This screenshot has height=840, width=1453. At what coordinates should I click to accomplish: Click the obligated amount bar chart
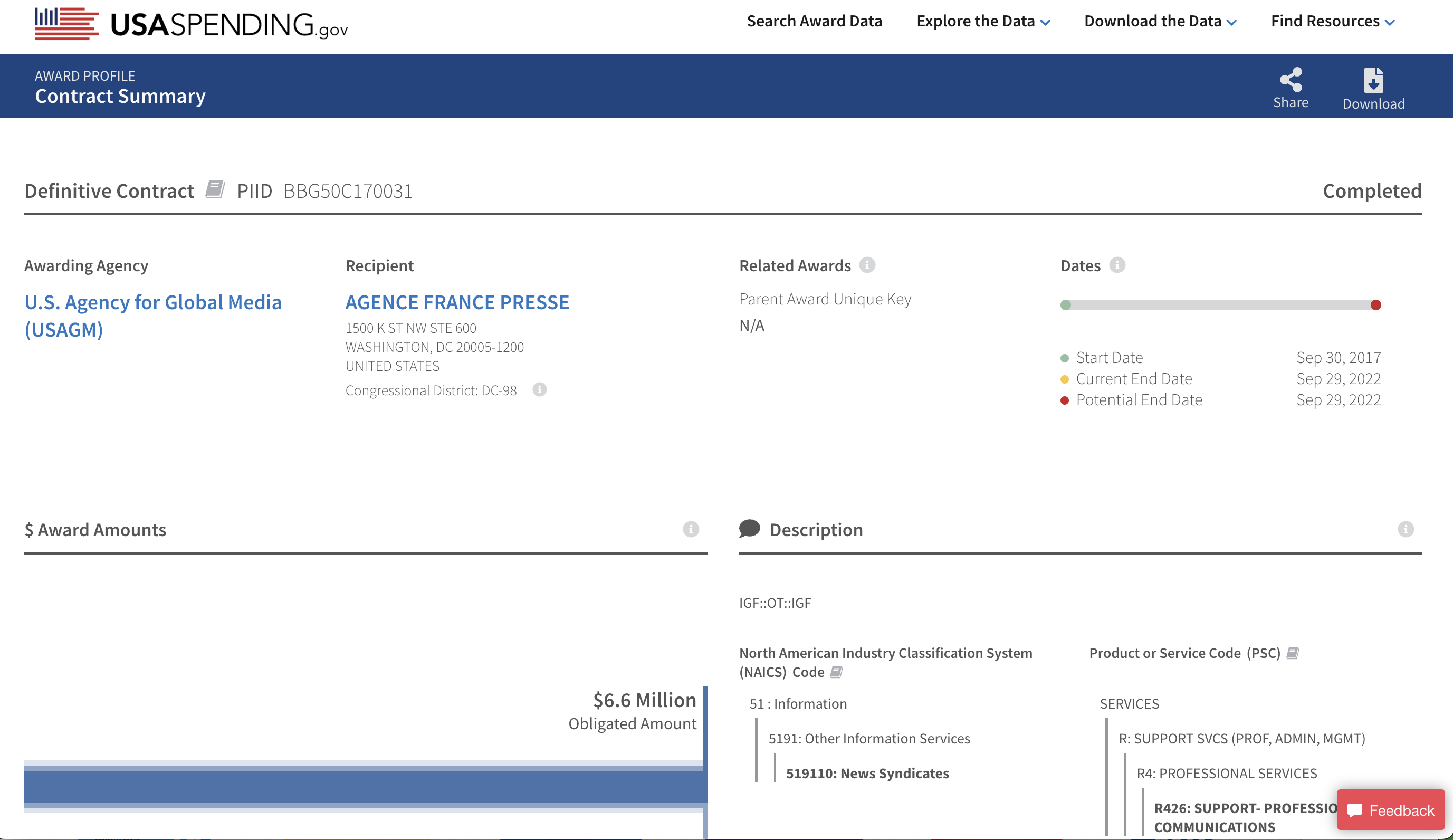tap(366, 786)
